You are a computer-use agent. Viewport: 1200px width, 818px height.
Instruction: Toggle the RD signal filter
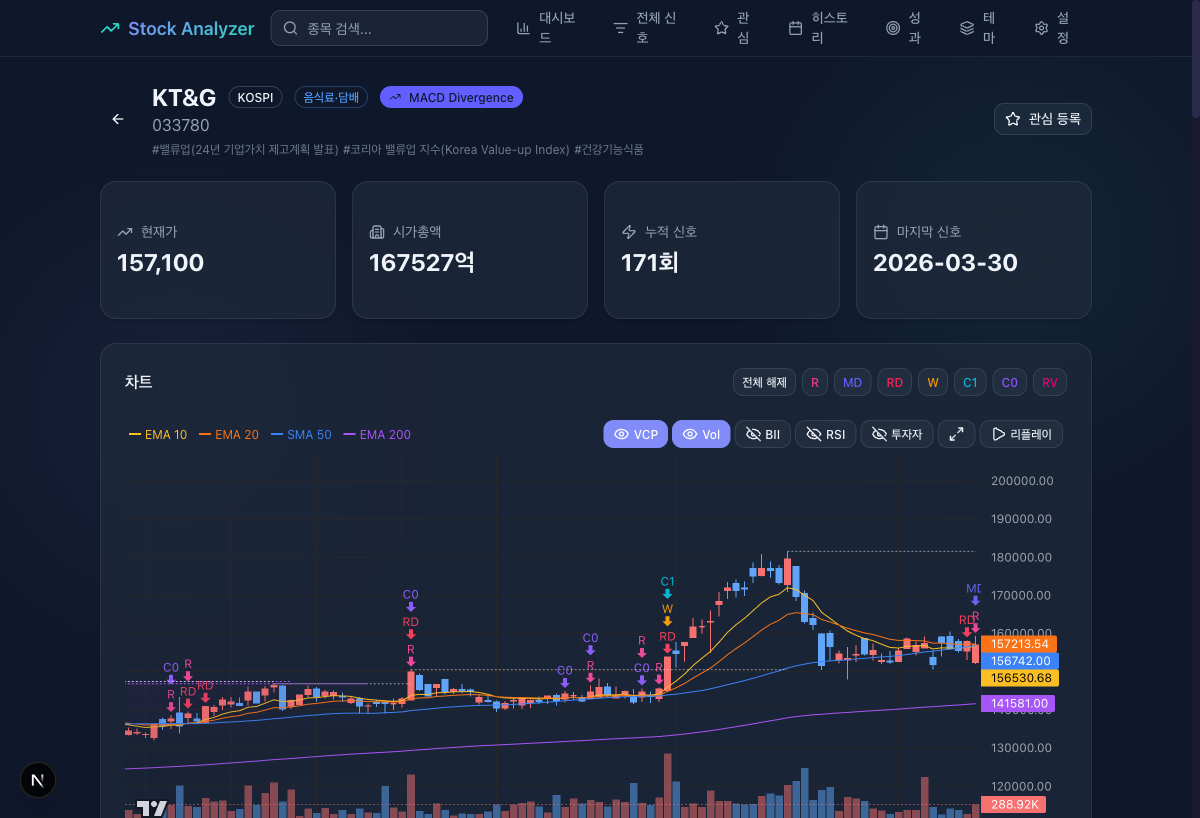click(x=895, y=382)
